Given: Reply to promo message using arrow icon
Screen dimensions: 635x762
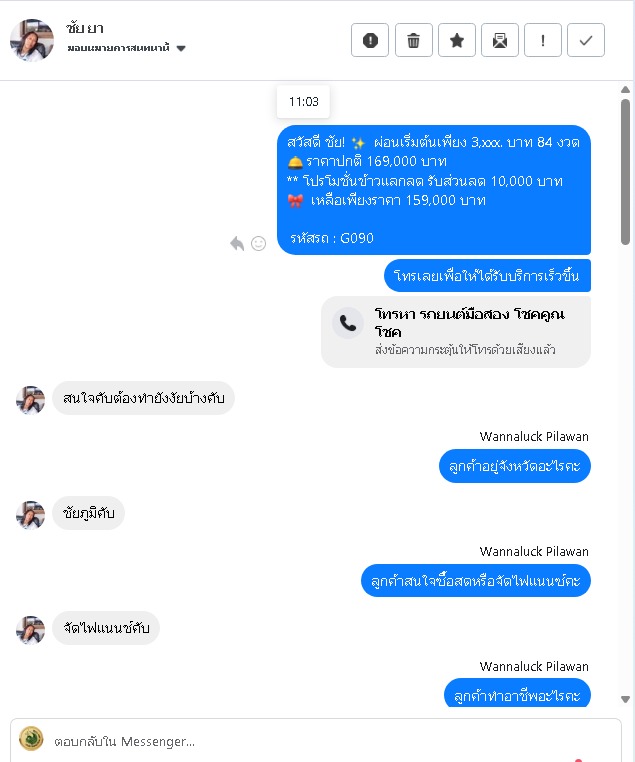Looking at the screenshot, I should click(x=237, y=243).
